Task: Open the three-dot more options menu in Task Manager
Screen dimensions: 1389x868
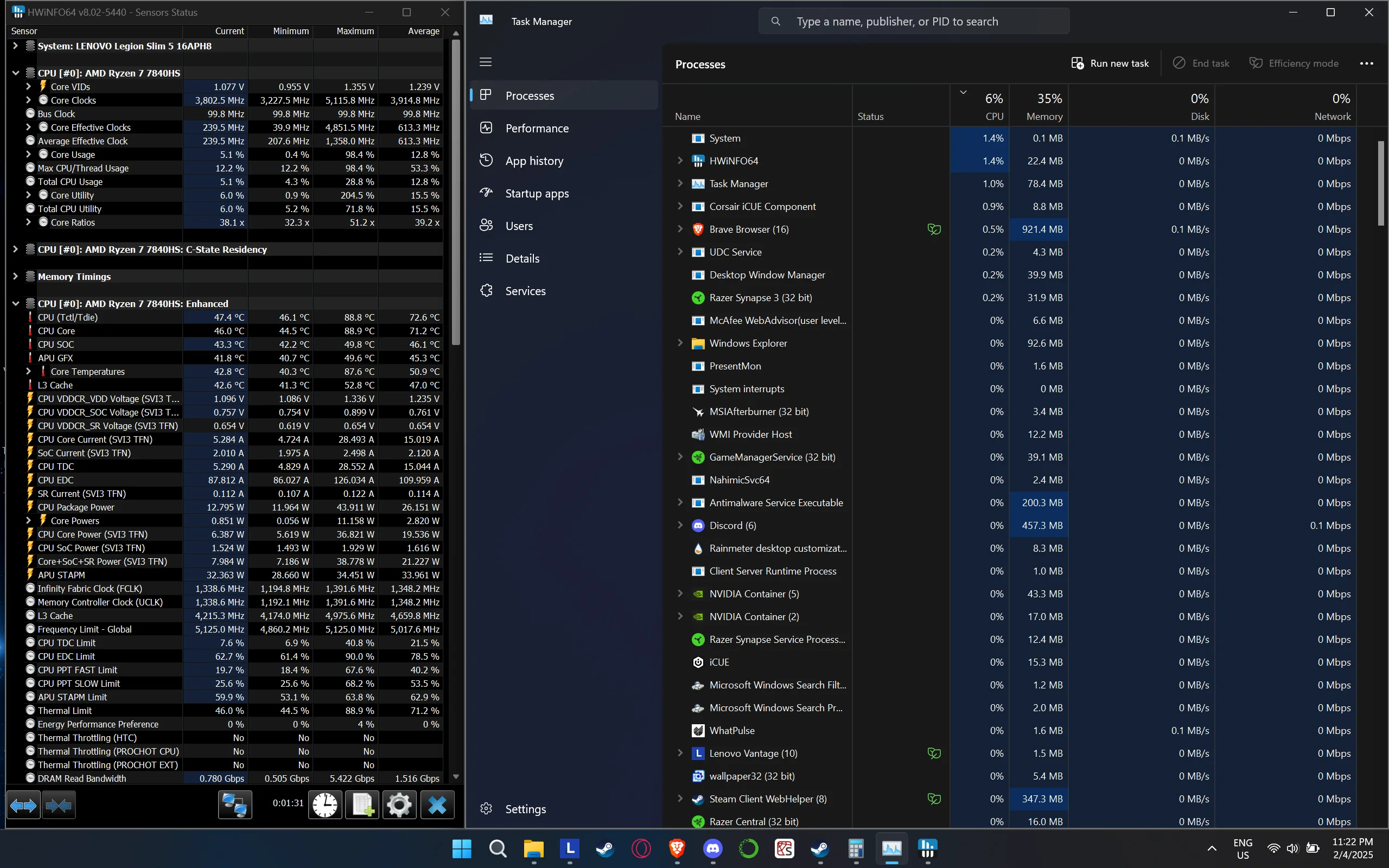Action: click(x=1367, y=63)
